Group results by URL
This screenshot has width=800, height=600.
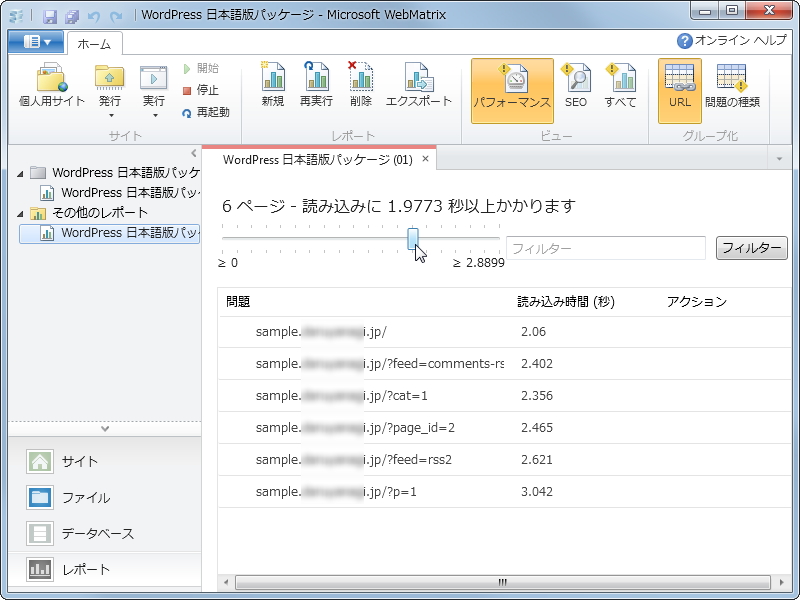click(679, 88)
